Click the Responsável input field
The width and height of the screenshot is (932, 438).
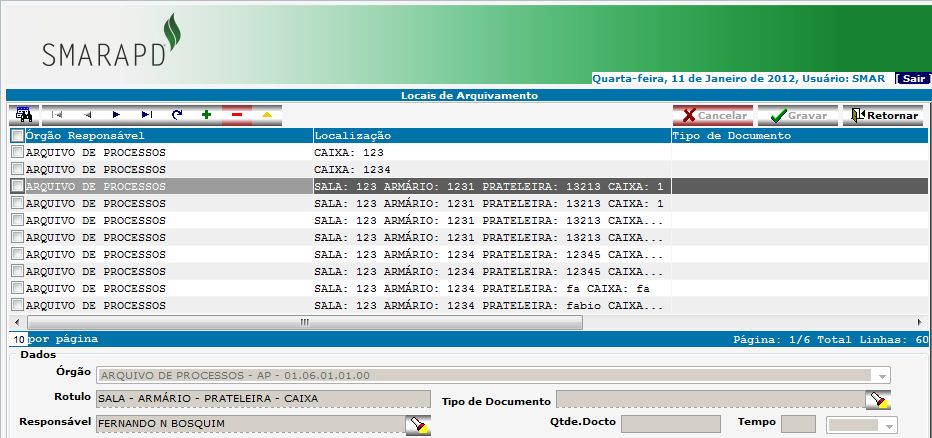(251, 424)
